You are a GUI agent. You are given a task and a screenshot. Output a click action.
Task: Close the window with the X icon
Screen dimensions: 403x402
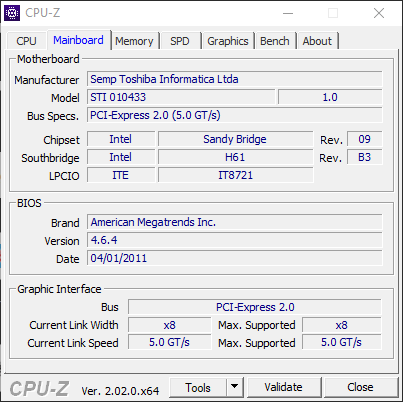pos(379,13)
